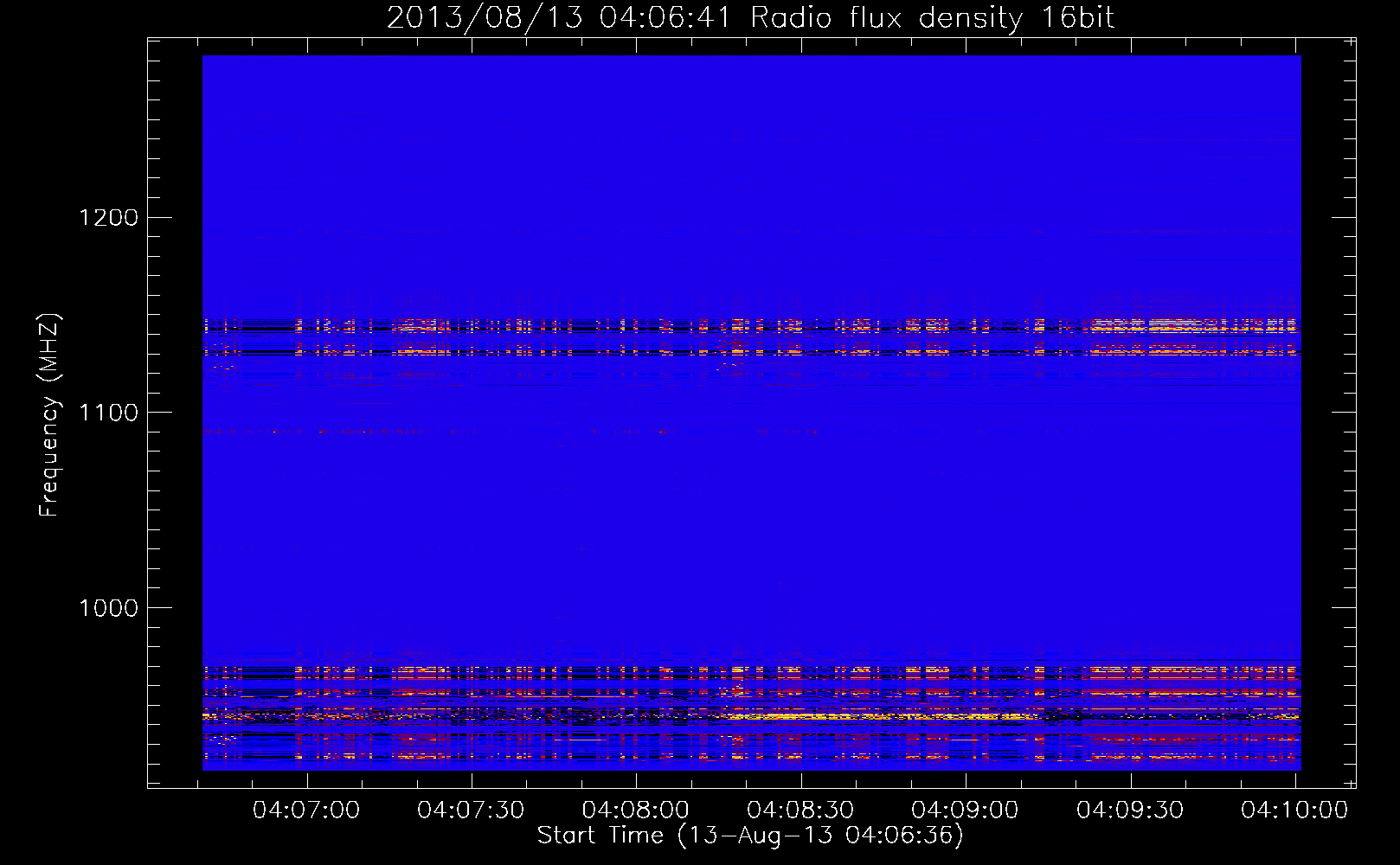Click the 1000 frequency tick label
This screenshot has width=1400, height=865.
coord(108,608)
